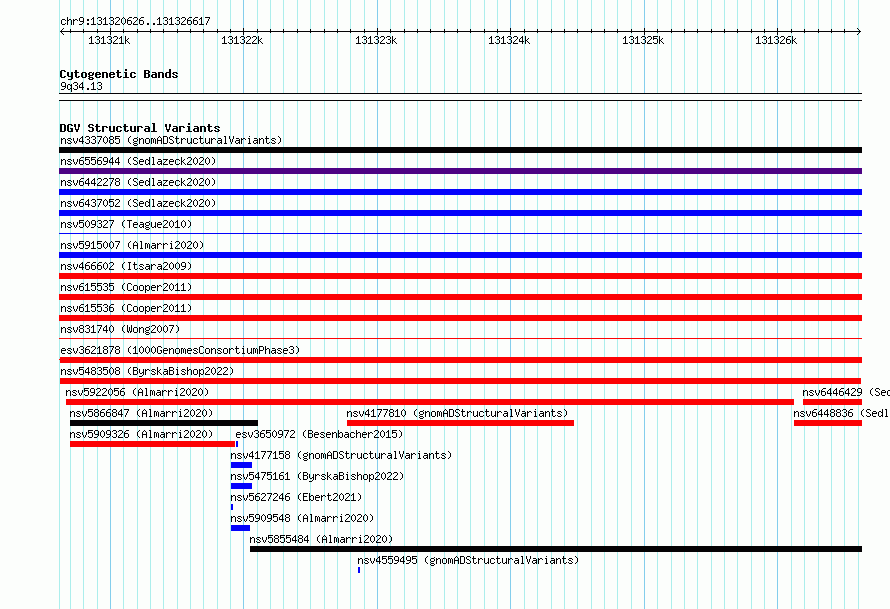Click the 131325k ruler position
This screenshot has height=609, width=890.
coord(643,40)
